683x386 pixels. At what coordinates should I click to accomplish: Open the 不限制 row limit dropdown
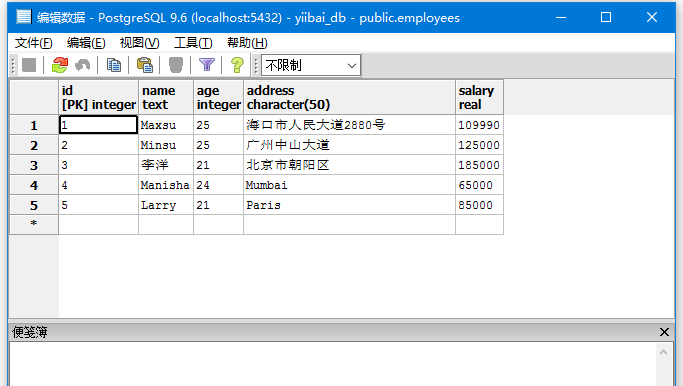click(x=311, y=65)
